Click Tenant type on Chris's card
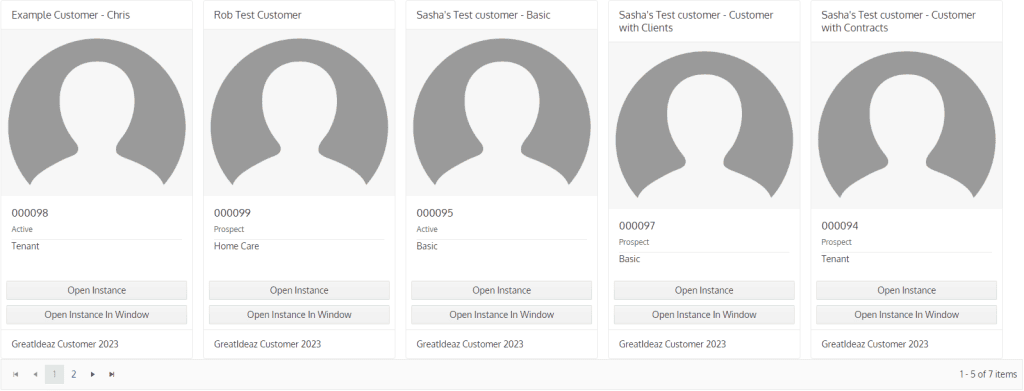The image size is (1024, 391). pyautogui.click(x=25, y=246)
